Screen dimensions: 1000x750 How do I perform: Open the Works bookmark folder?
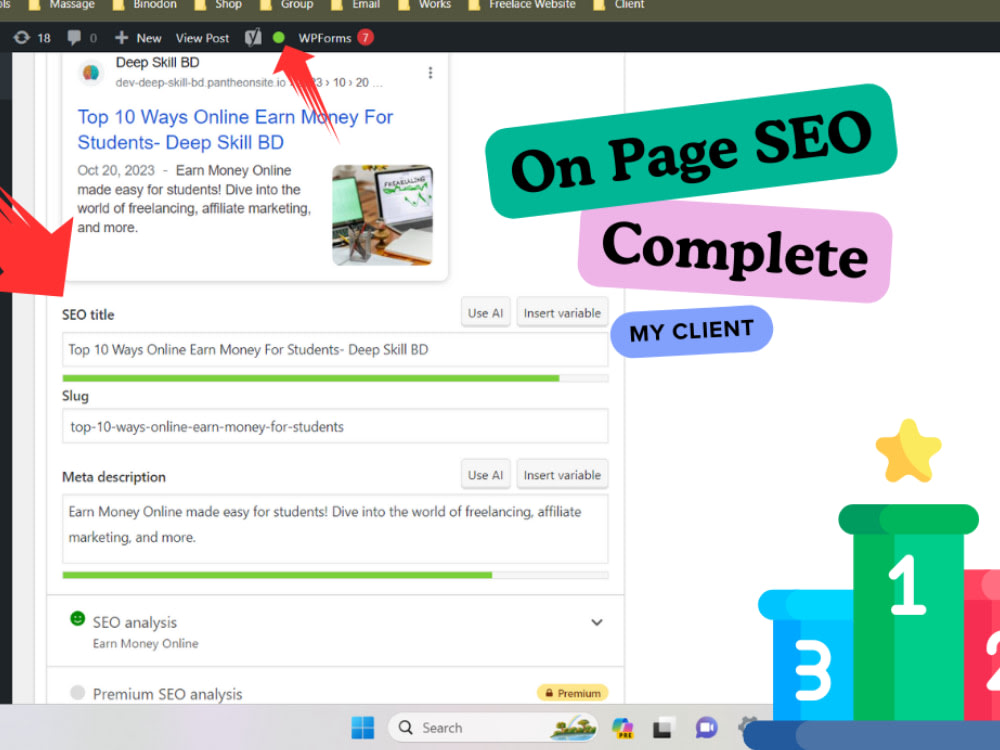click(x=425, y=5)
